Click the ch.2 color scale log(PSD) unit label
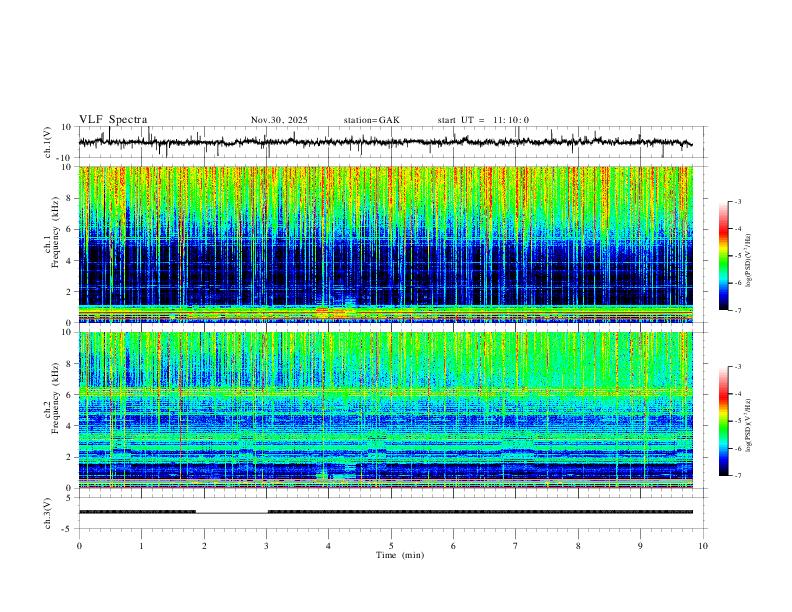792x612 pixels. pos(748,425)
